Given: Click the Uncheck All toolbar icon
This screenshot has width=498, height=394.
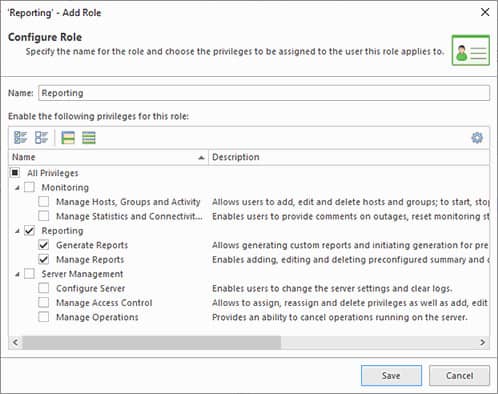Looking at the screenshot, I should (x=42, y=137).
